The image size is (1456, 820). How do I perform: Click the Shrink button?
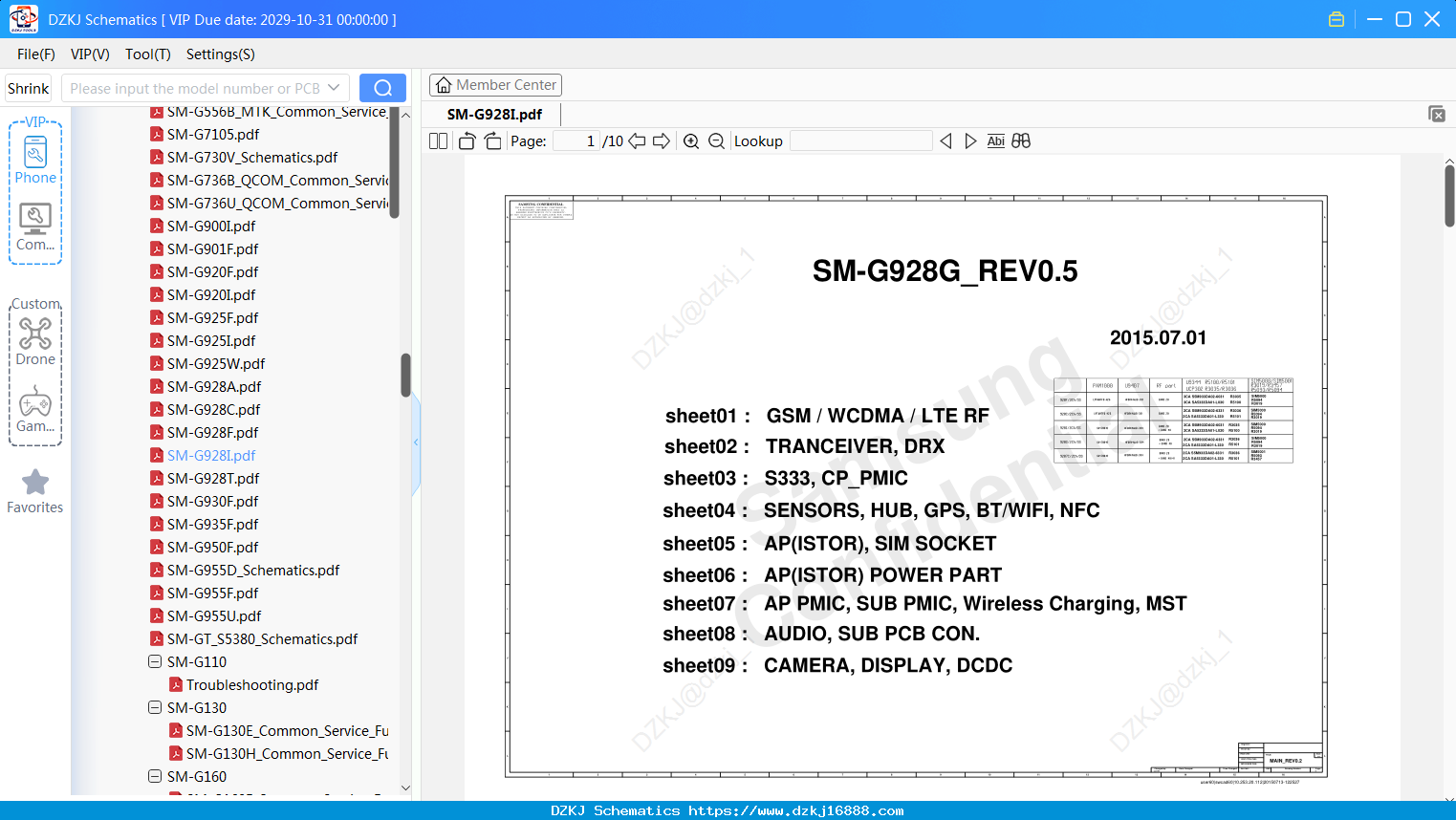(x=29, y=88)
